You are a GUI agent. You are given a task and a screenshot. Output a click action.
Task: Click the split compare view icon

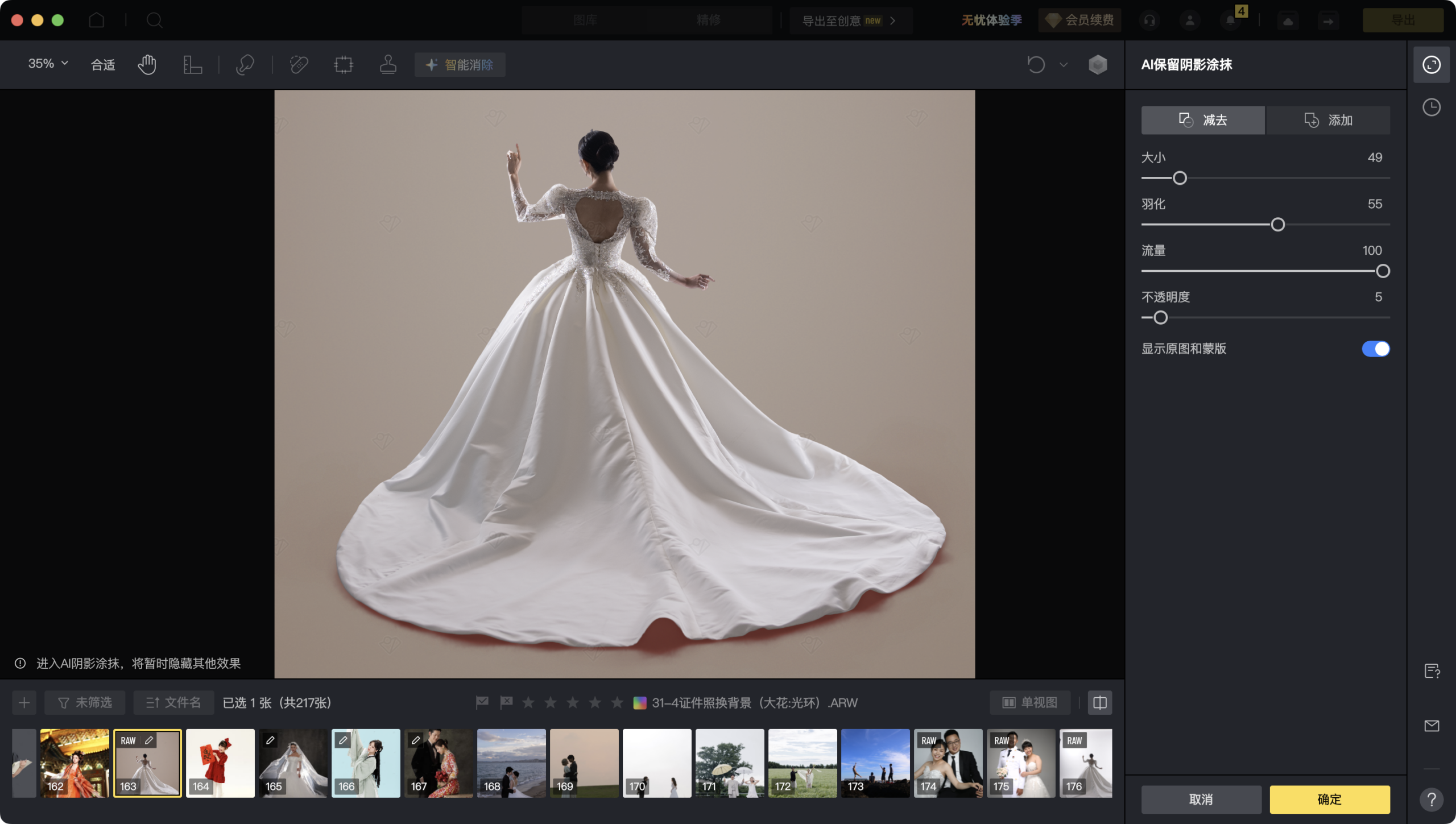[x=1099, y=702]
